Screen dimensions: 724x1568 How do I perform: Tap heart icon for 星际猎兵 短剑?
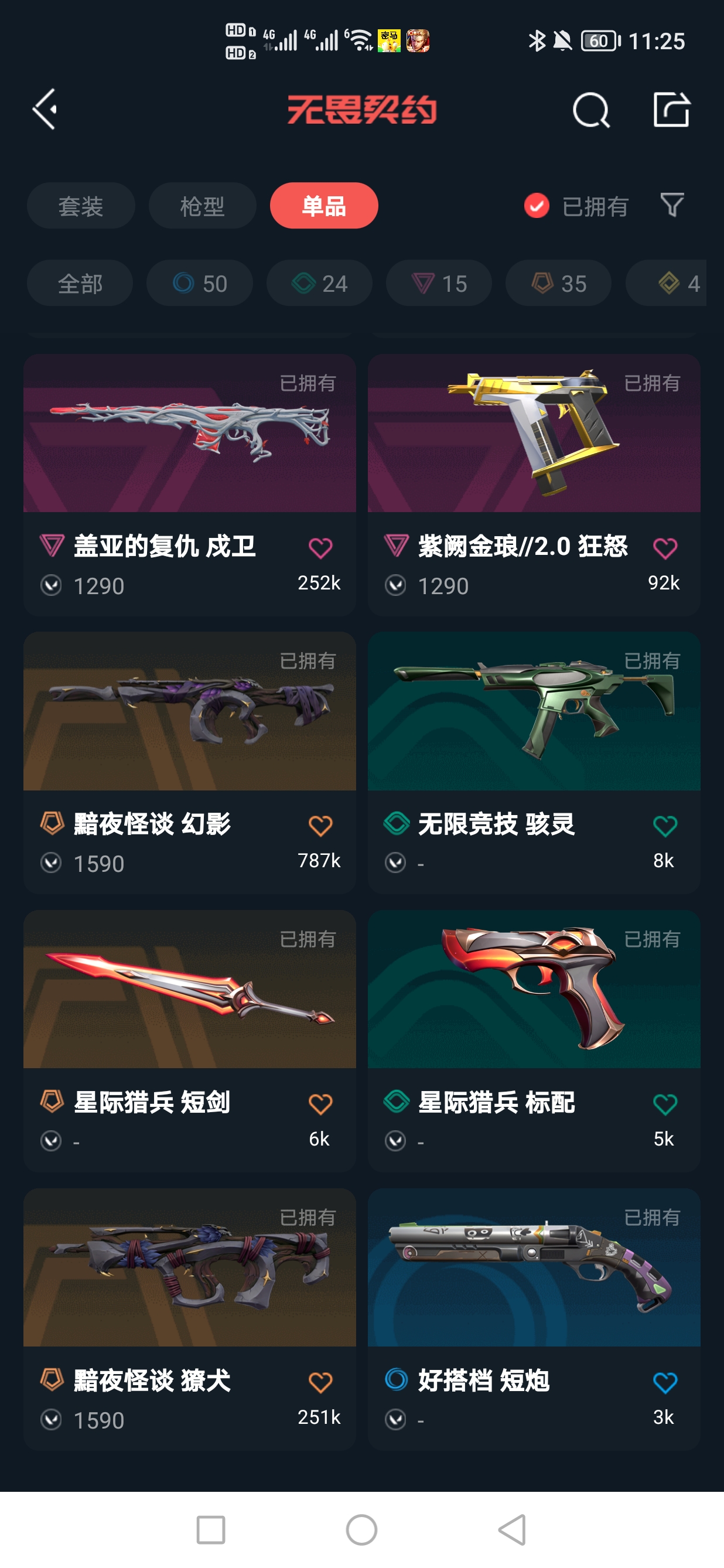[320, 1104]
